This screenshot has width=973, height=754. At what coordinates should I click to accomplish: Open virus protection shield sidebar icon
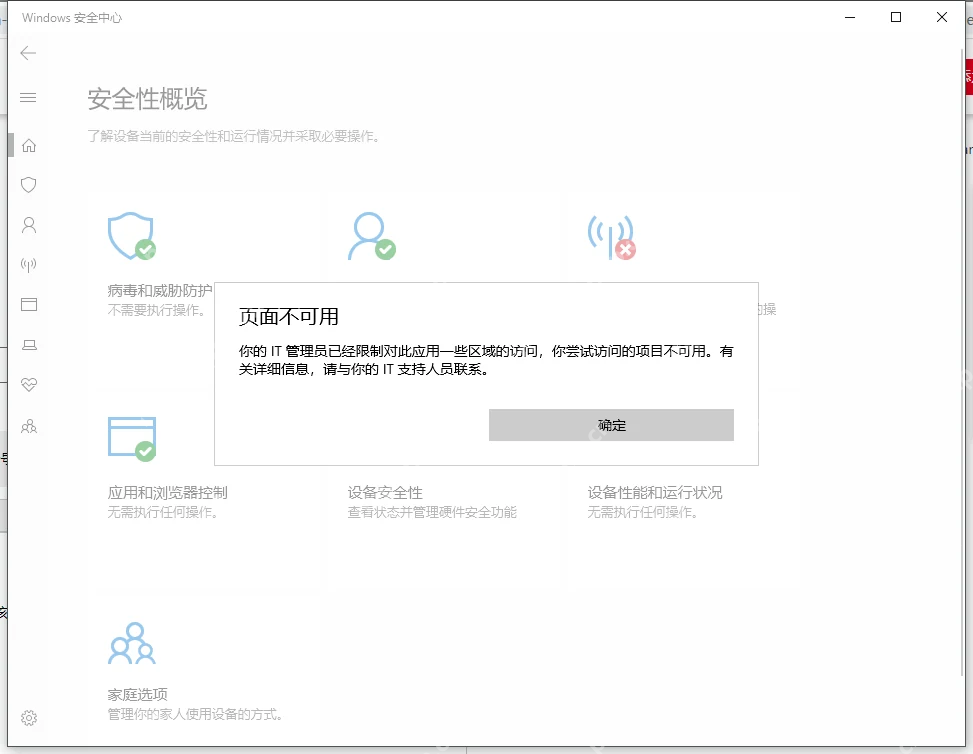coord(29,184)
